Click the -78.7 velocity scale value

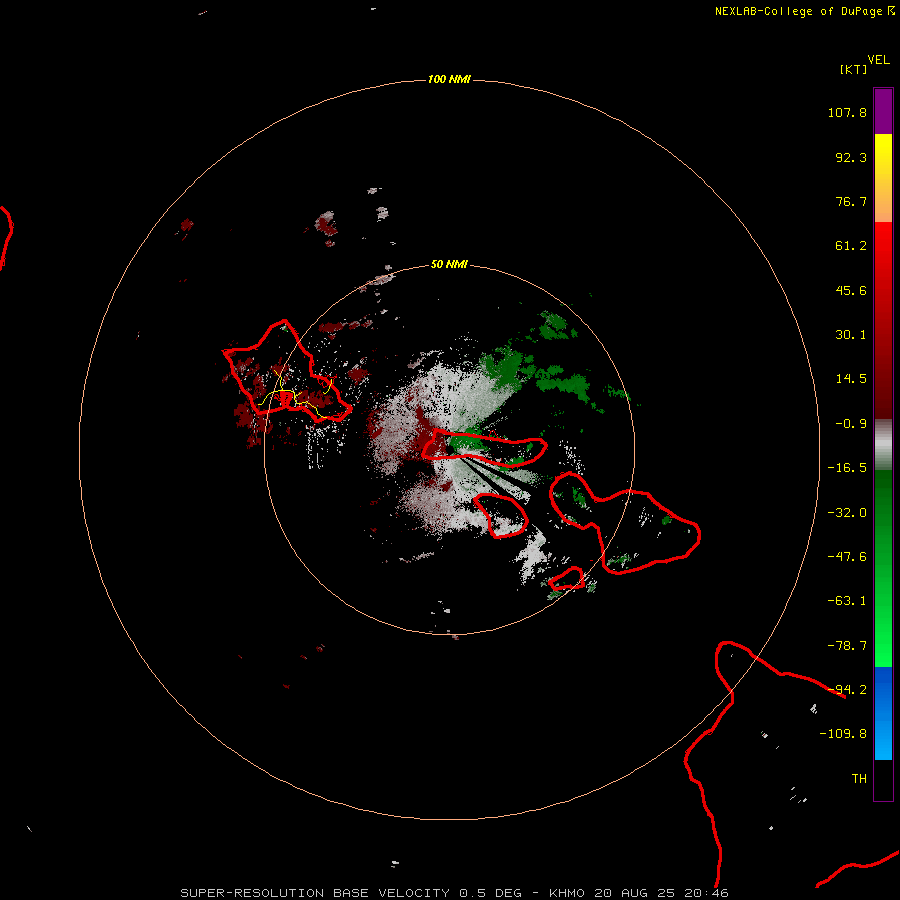847,646
